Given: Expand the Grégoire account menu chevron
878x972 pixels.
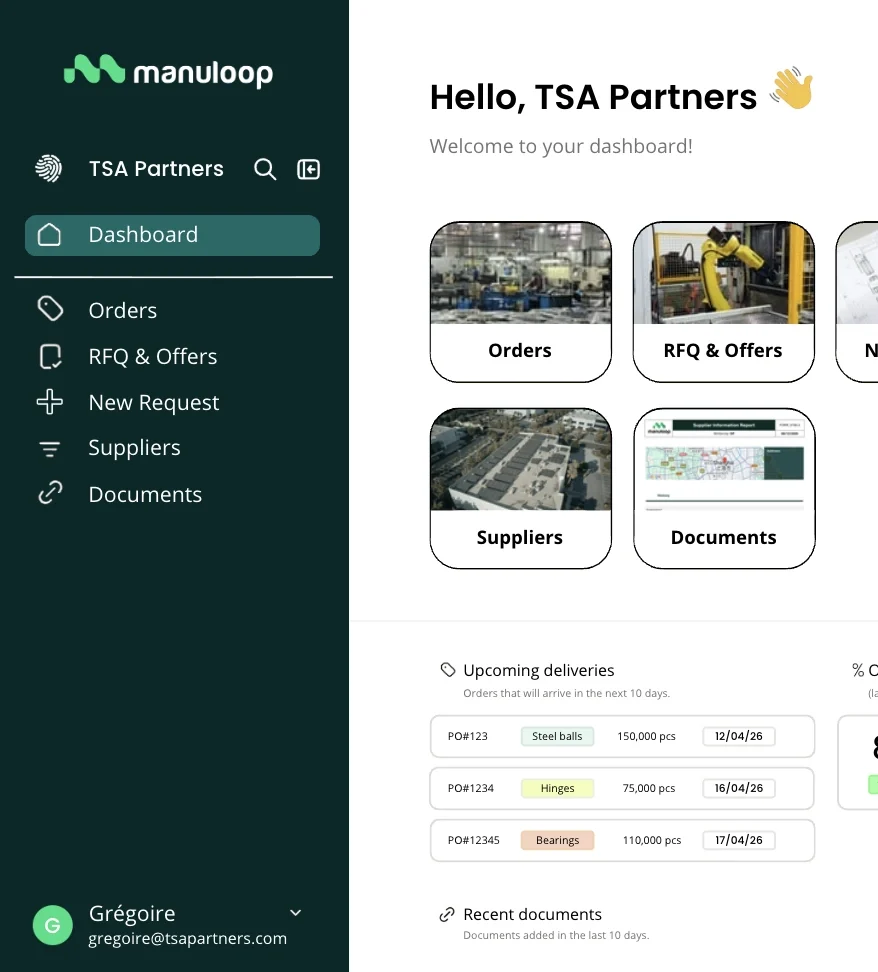Looking at the screenshot, I should click(295, 913).
